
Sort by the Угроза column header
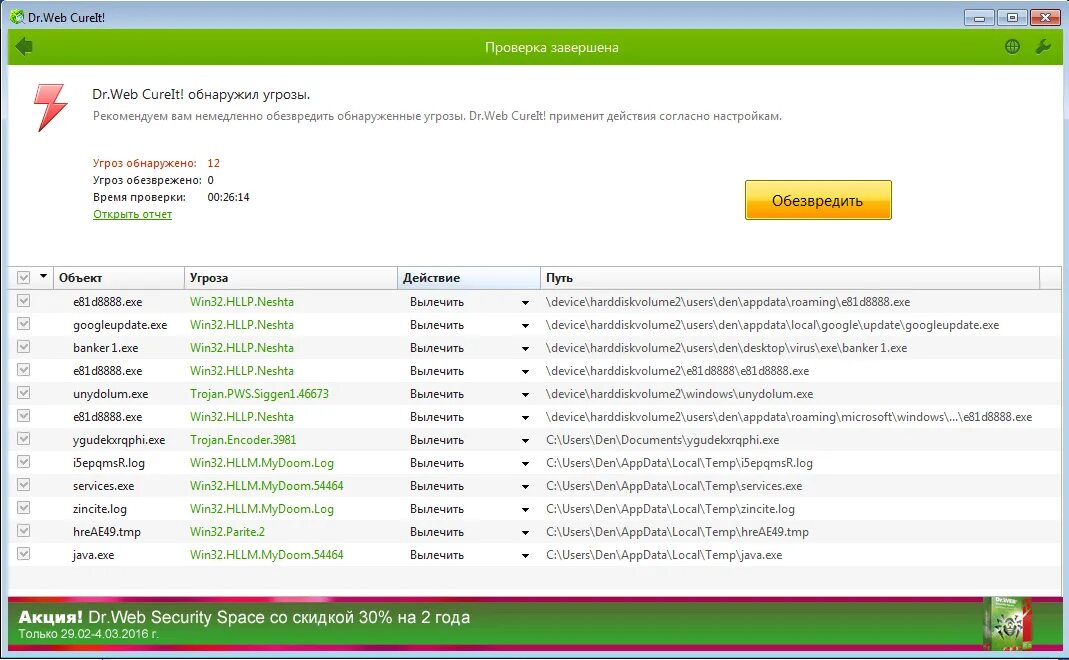pyautogui.click(x=290, y=278)
